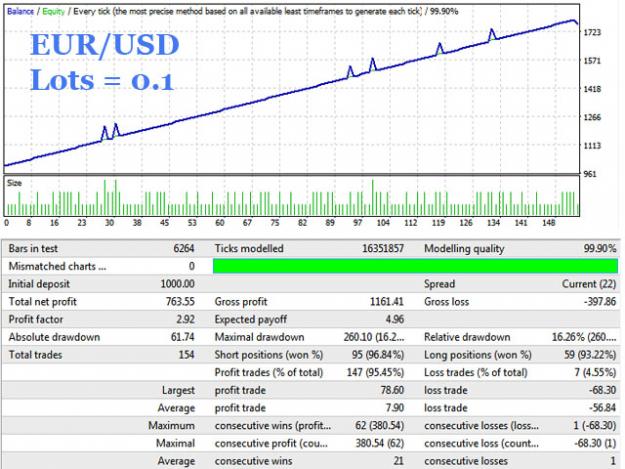Click the 1418 price axis label

(592, 89)
